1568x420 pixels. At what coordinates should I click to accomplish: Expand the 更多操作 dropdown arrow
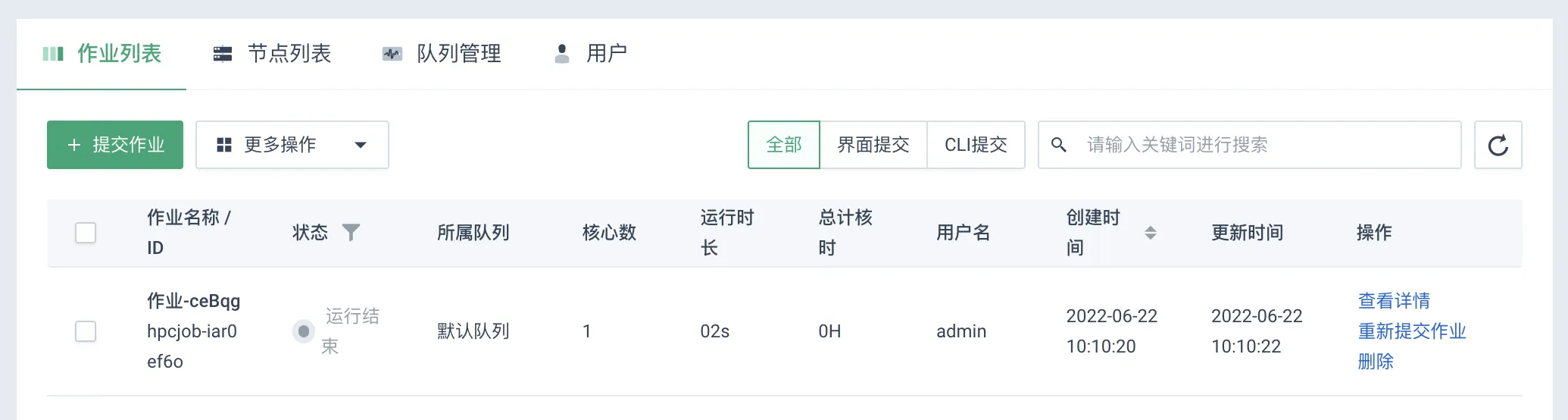pyautogui.click(x=361, y=145)
